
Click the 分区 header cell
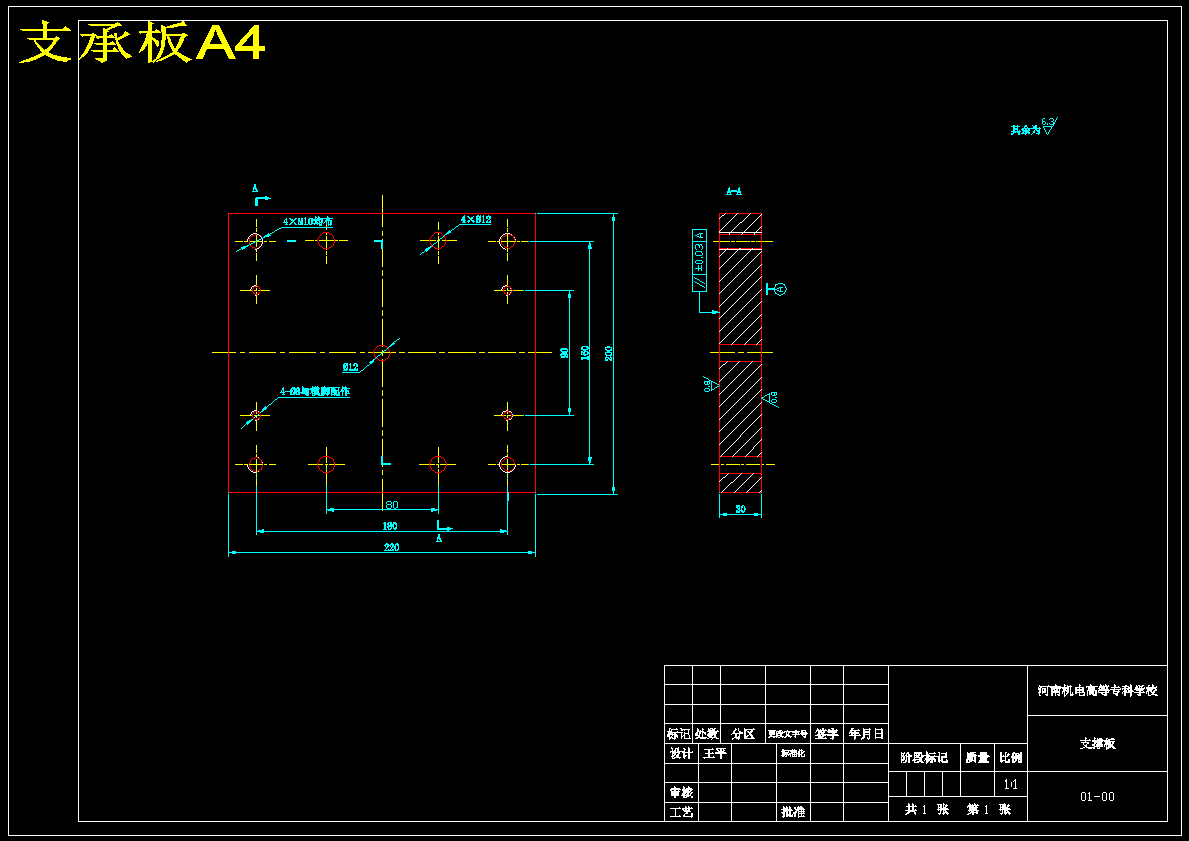coord(743,734)
